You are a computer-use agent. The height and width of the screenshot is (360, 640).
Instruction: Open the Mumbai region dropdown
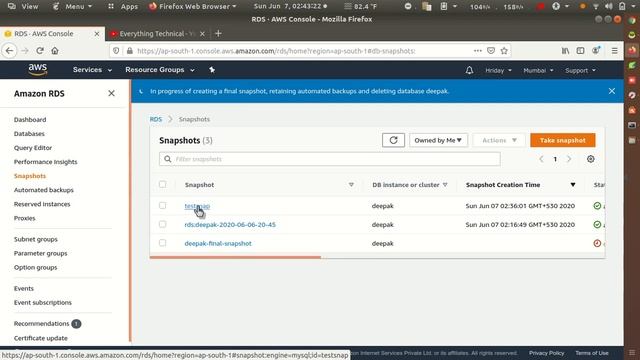[538, 70]
